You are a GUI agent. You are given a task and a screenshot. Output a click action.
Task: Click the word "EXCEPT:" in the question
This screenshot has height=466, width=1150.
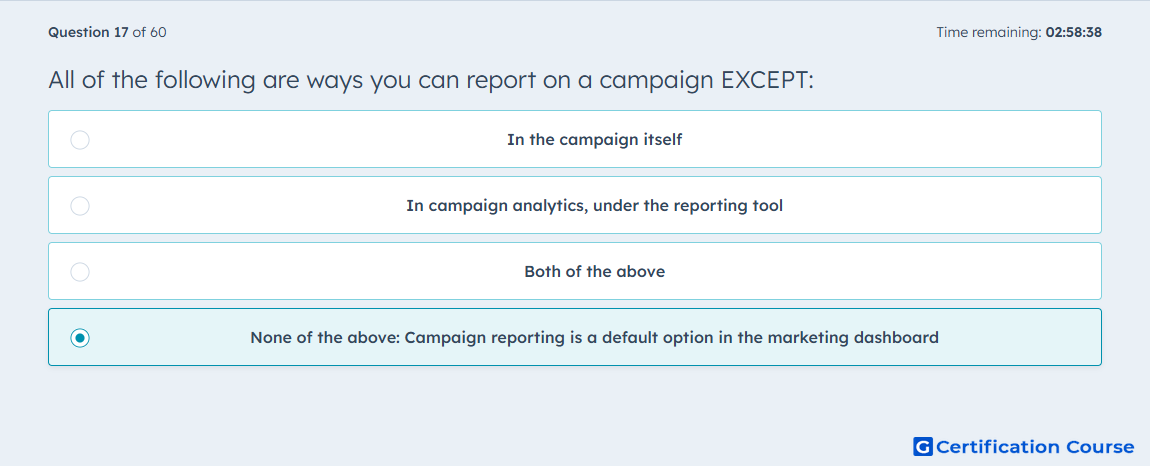(767, 79)
